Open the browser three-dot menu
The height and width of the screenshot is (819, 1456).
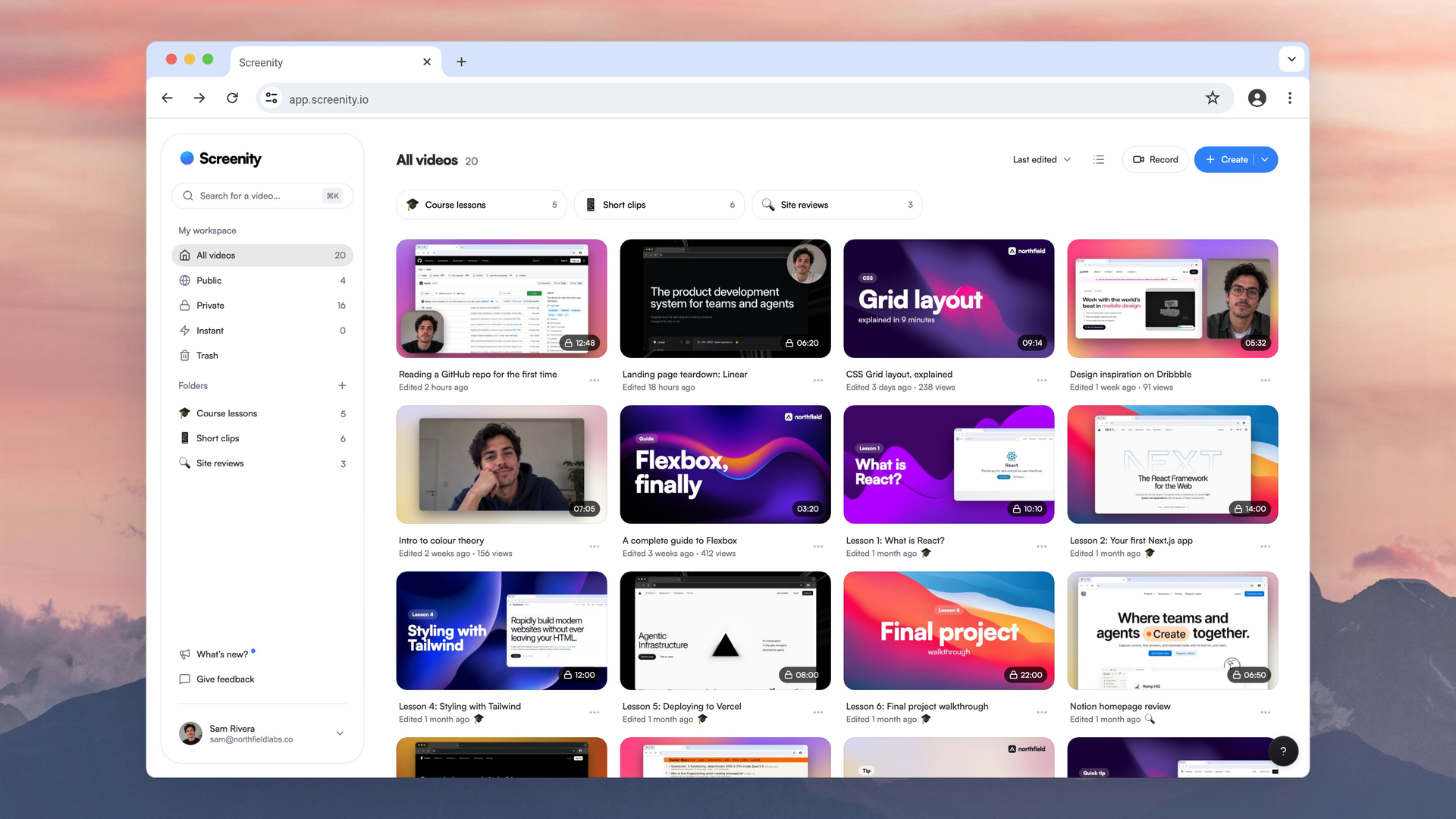pos(1289,98)
